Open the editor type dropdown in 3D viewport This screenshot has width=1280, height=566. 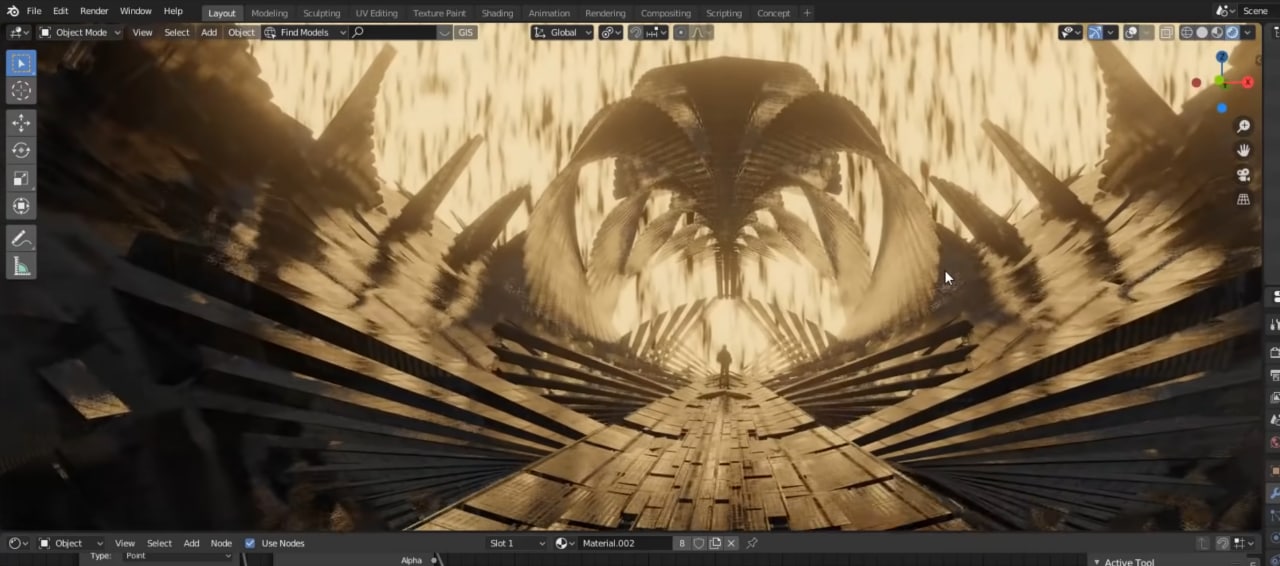pyautogui.click(x=19, y=32)
